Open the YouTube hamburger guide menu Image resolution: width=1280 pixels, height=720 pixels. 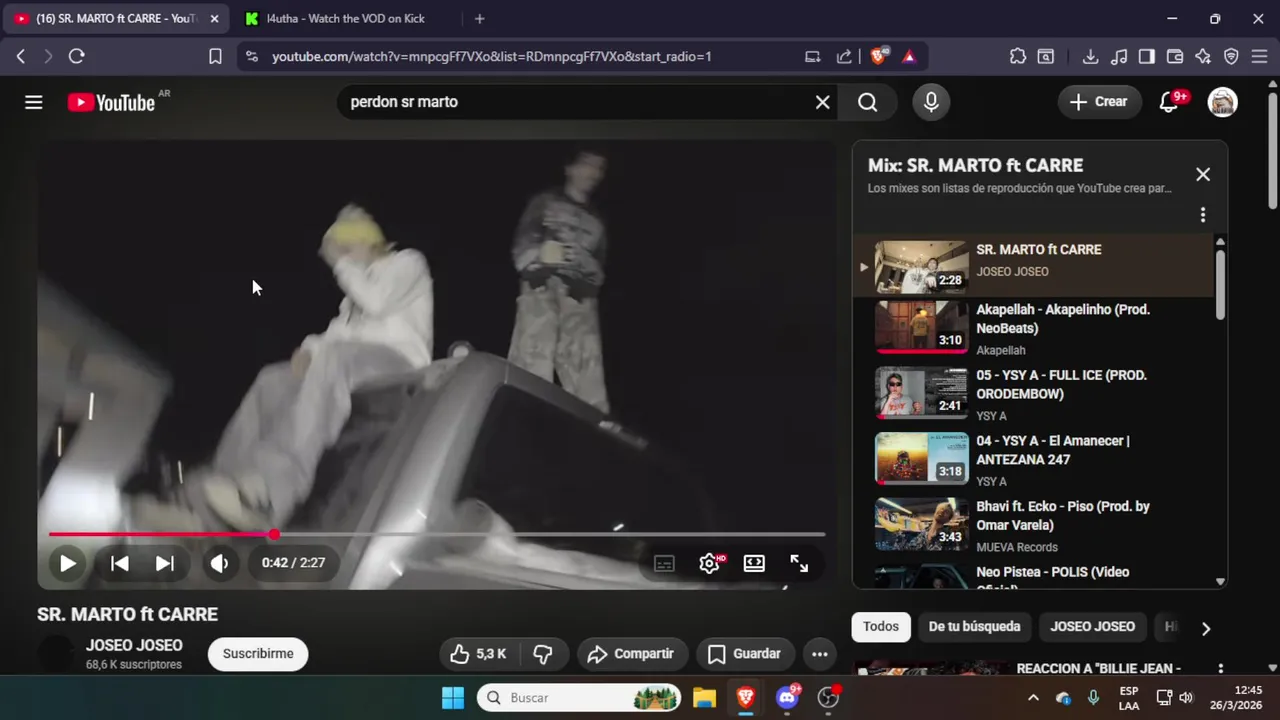(x=34, y=102)
